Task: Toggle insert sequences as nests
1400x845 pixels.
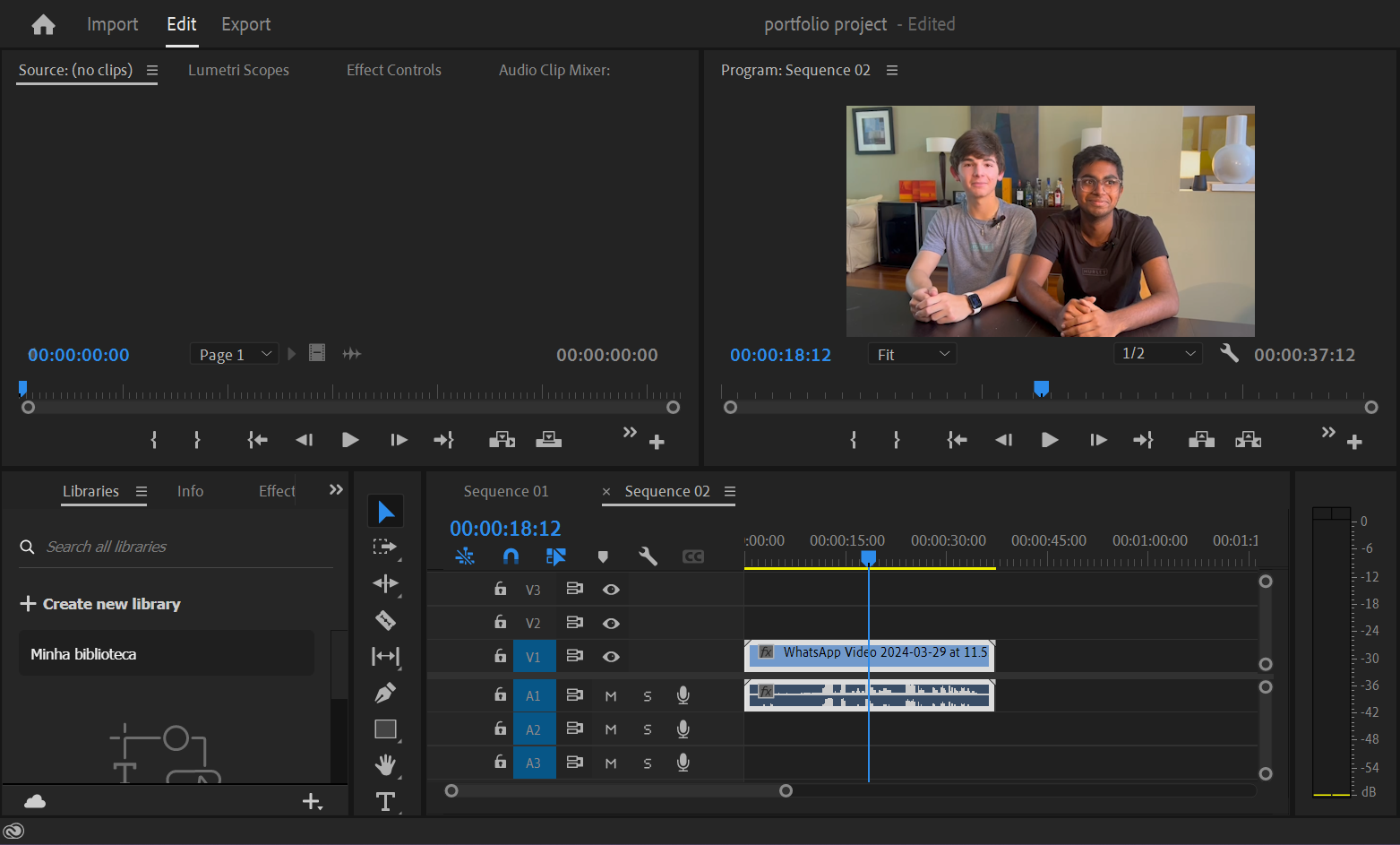Action: tap(464, 556)
